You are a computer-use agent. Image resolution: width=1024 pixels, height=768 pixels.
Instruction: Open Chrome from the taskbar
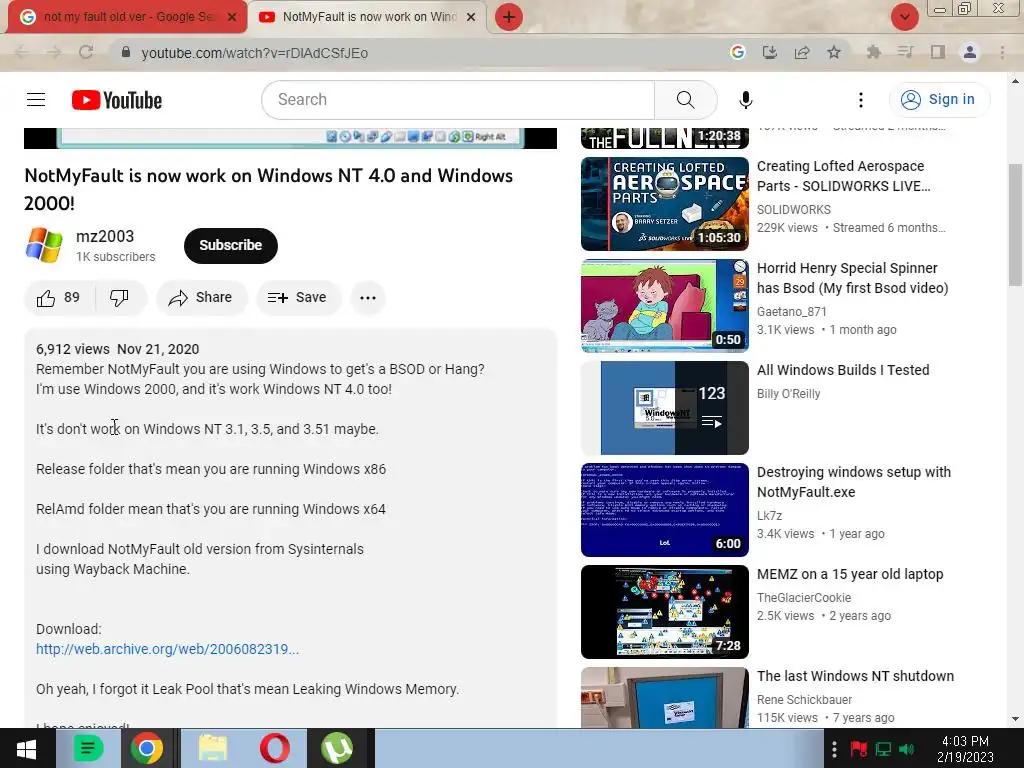[147, 748]
